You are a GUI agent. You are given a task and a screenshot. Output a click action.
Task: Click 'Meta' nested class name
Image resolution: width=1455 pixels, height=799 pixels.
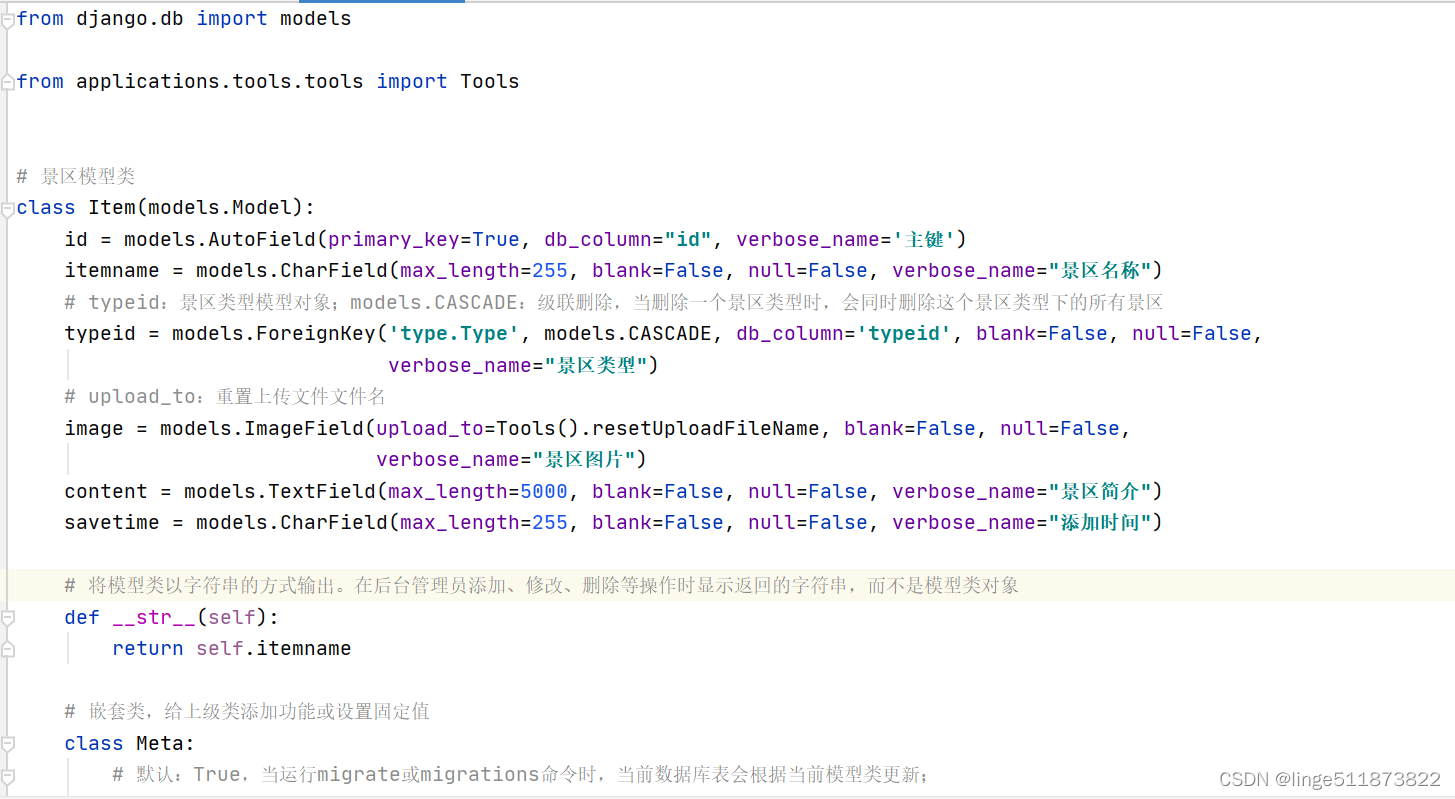coord(160,744)
